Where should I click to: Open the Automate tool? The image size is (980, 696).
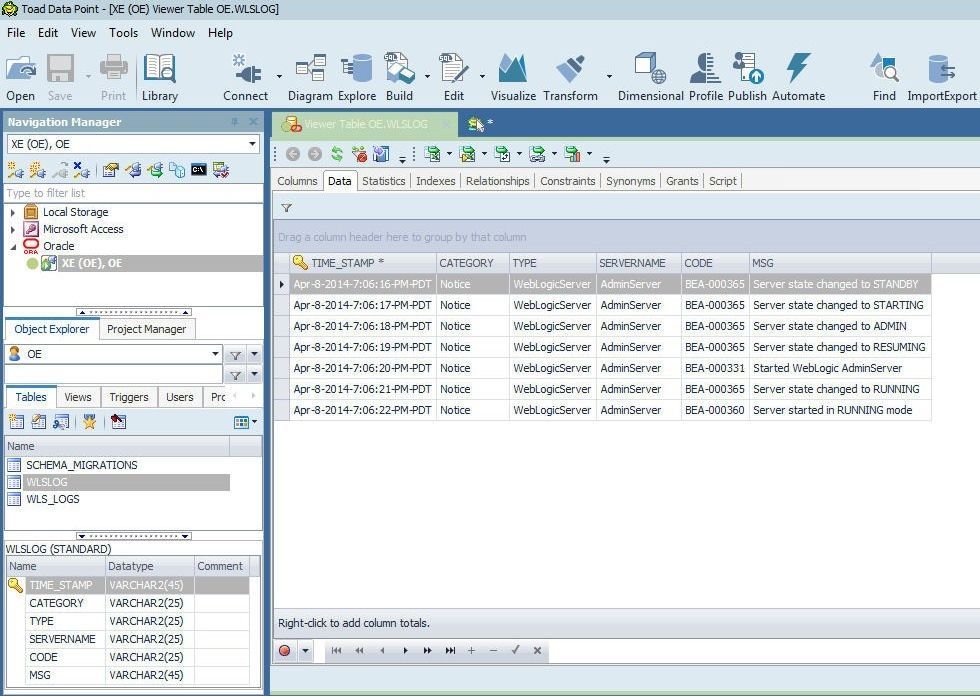tap(798, 77)
